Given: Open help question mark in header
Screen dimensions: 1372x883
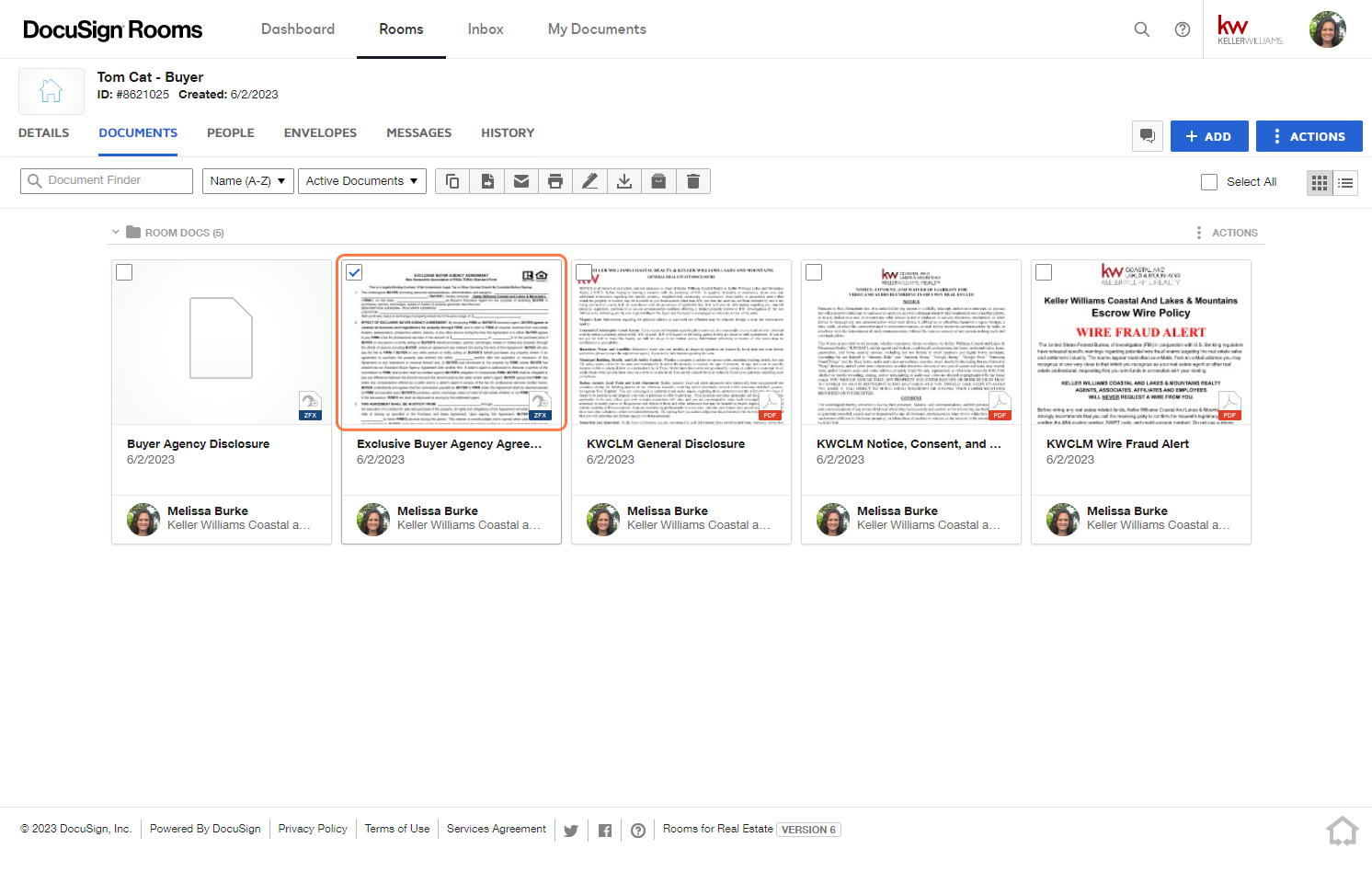Looking at the screenshot, I should tap(1183, 29).
